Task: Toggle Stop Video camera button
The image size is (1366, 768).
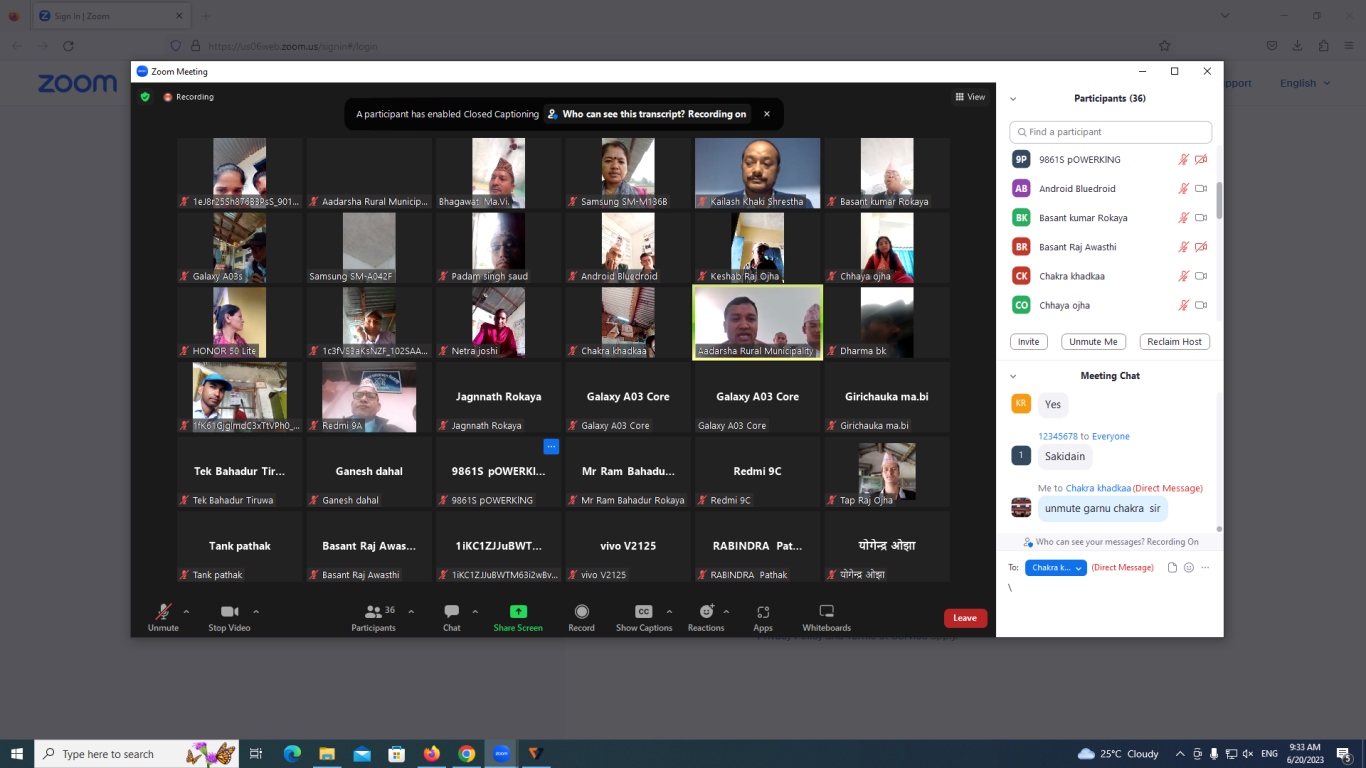Action: point(229,612)
